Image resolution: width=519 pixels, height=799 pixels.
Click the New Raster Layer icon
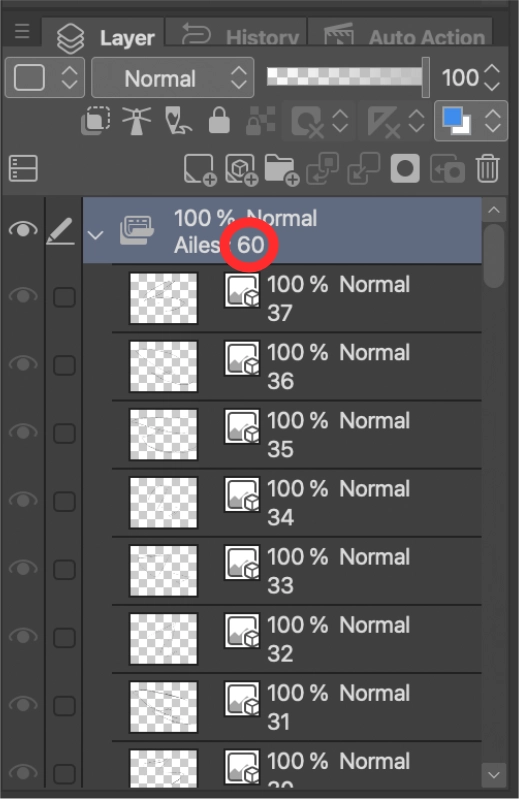point(200,169)
